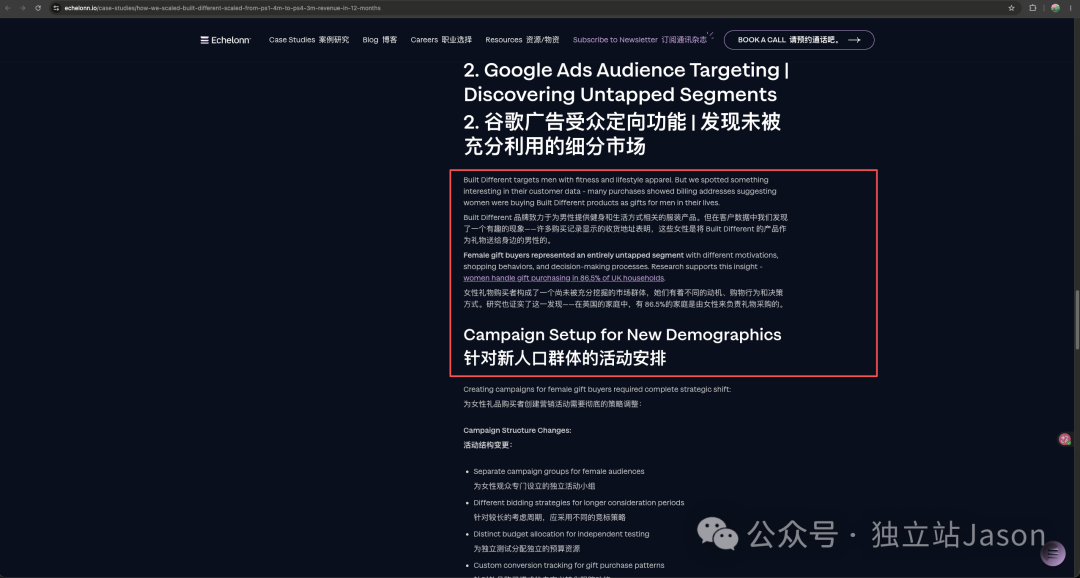Open the Resources nav item

[x=522, y=40]
